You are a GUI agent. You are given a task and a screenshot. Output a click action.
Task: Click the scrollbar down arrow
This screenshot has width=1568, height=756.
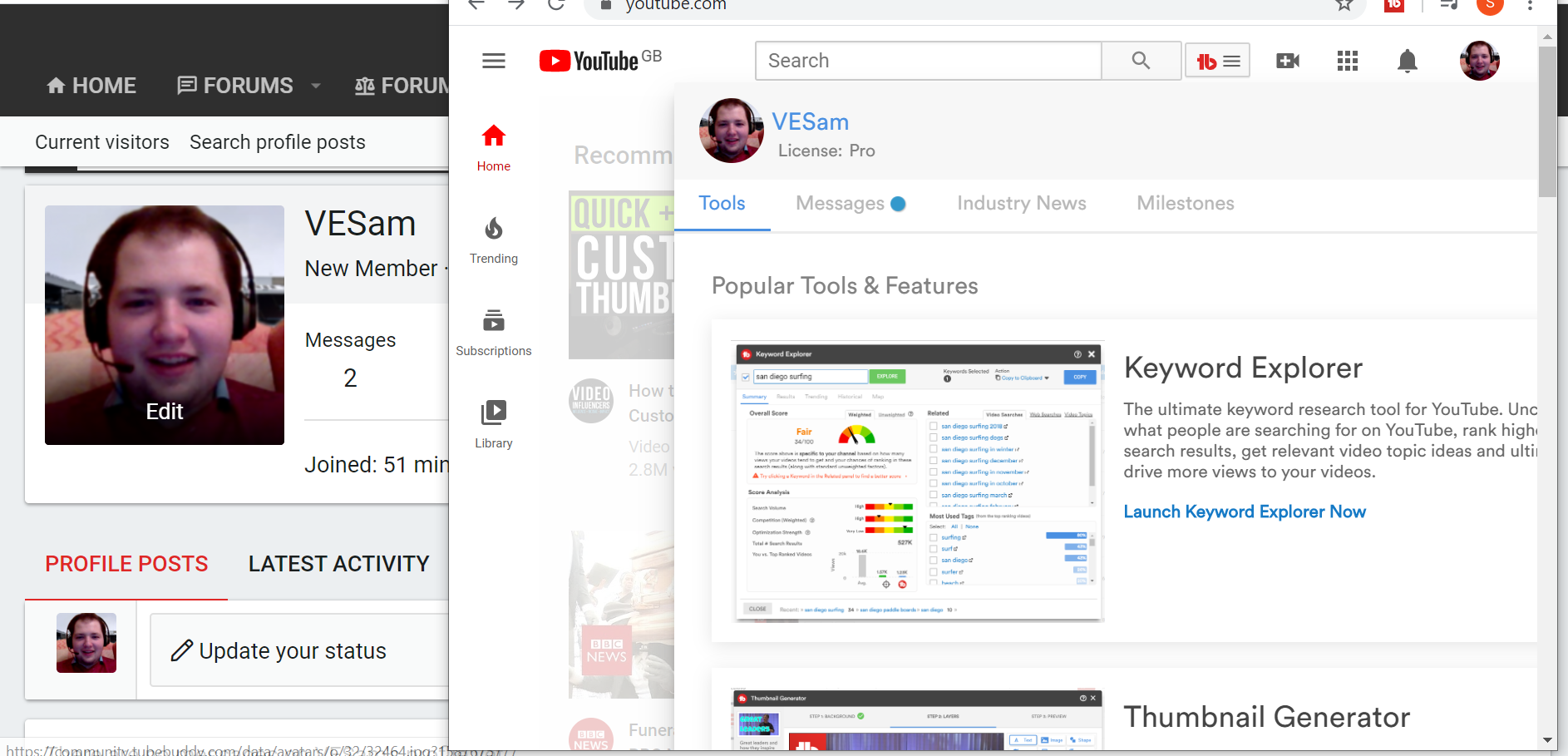point(1547,740)
